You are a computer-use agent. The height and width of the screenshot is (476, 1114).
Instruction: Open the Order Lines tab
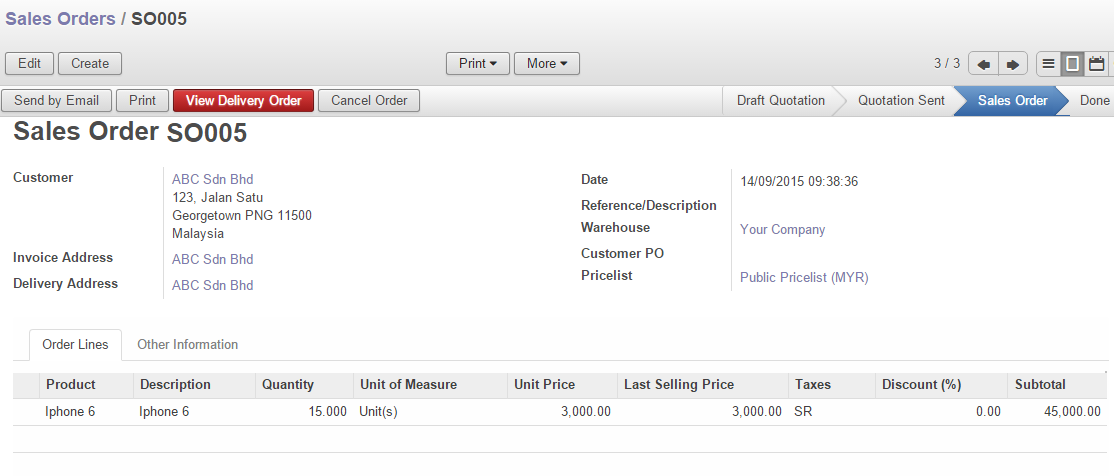(75, 345)
